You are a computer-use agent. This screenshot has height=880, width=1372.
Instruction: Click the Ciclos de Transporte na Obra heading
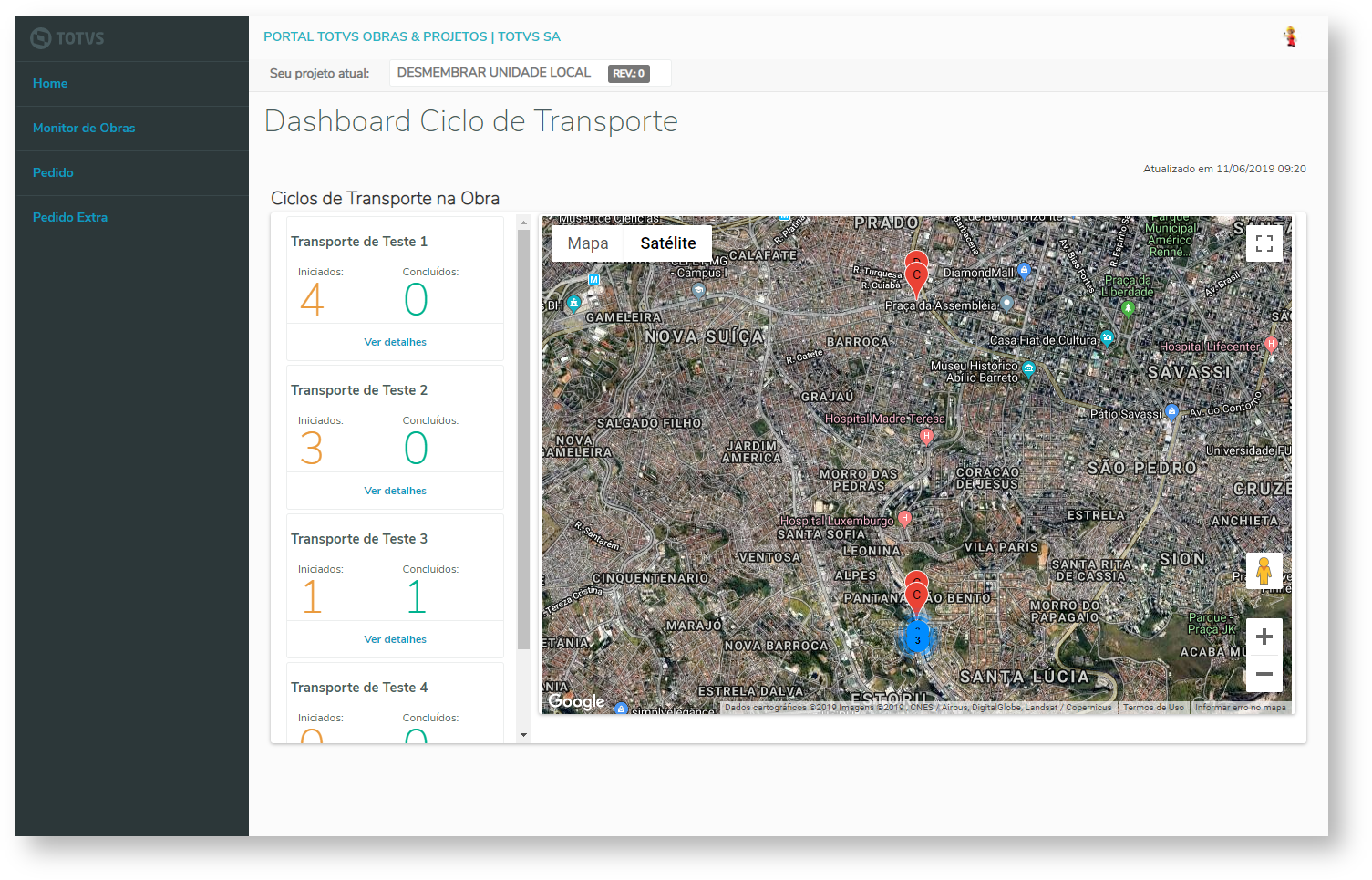[x=385, y=199]
